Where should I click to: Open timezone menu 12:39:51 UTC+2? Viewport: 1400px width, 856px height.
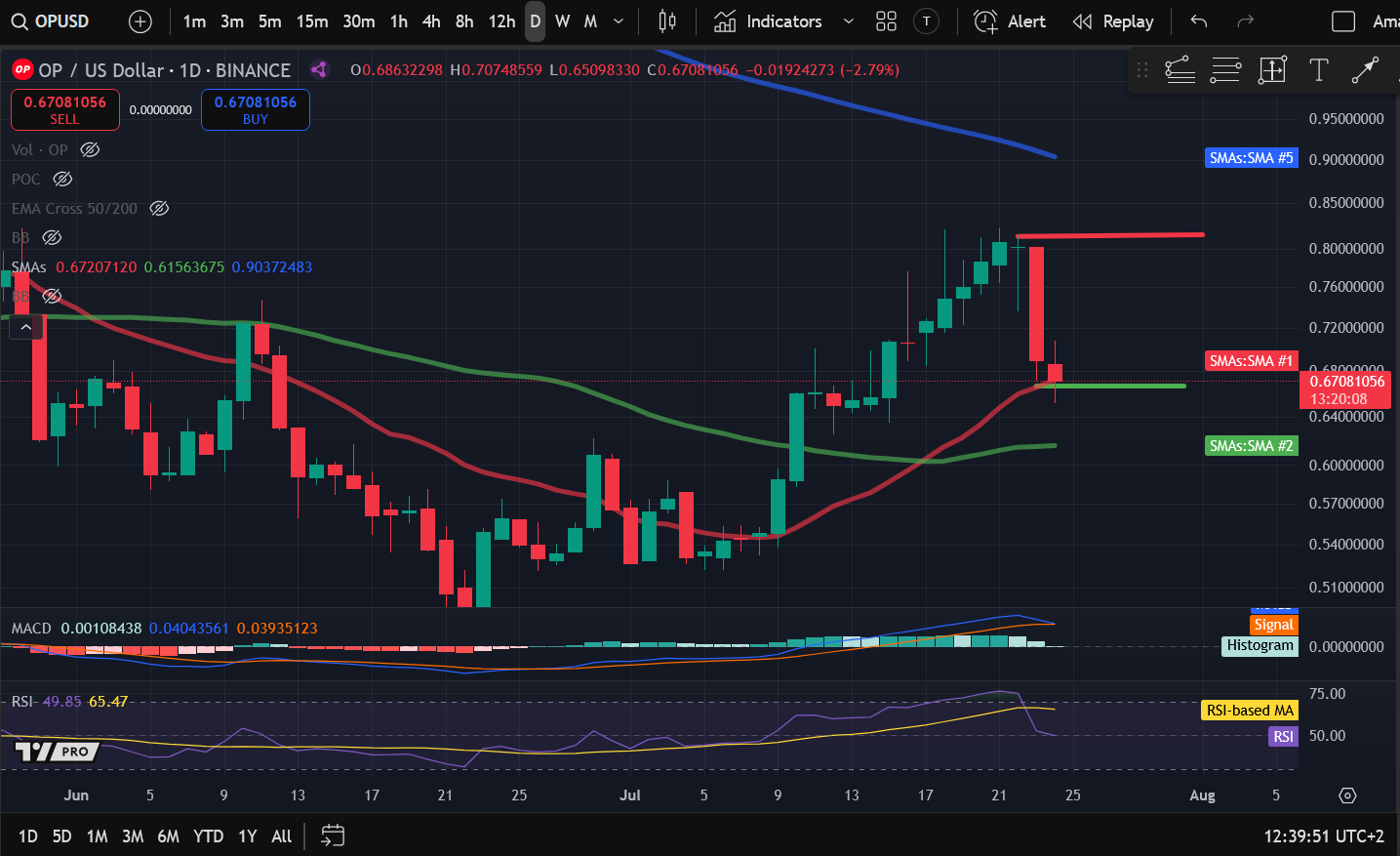pos(1324,836)
